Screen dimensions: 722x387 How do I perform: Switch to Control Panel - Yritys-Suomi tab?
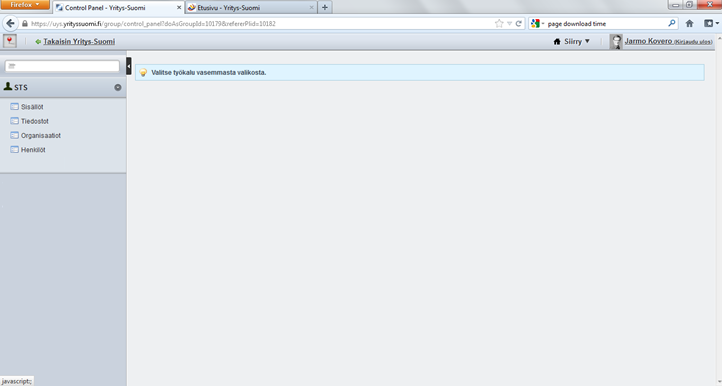118,8
